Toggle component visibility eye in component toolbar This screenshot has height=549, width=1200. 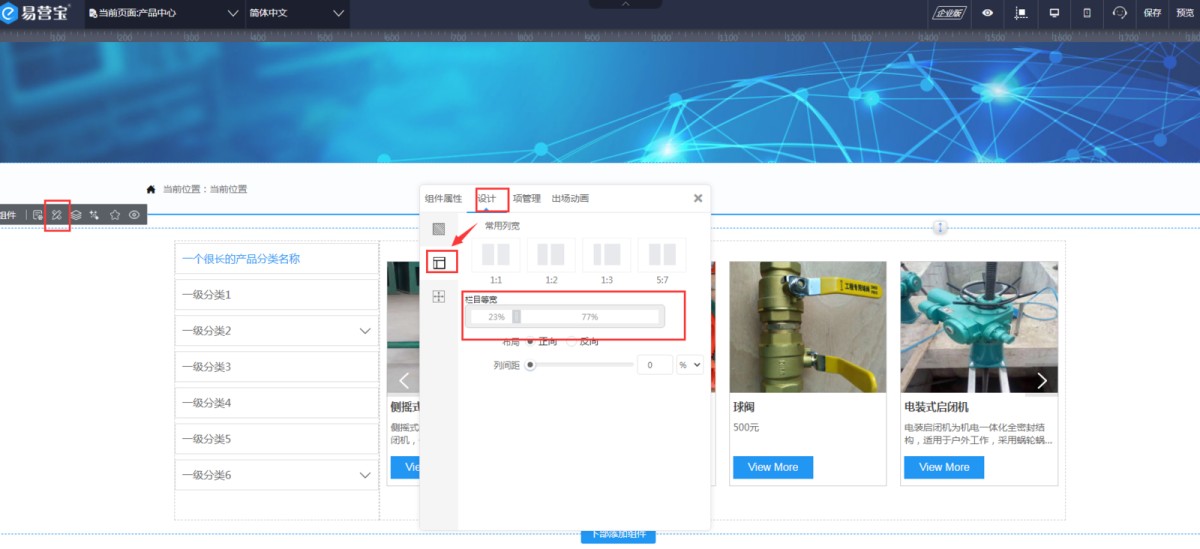click(x=134, y=215)
